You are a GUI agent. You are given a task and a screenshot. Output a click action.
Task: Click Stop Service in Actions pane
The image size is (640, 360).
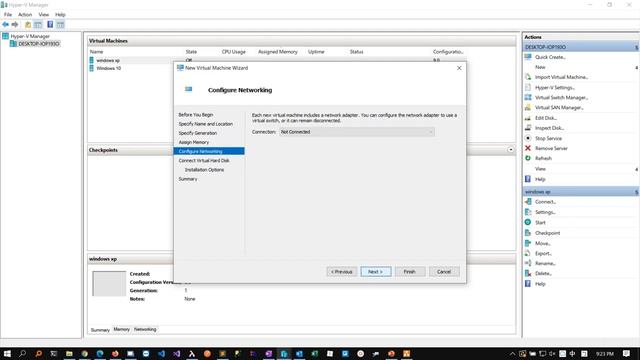coord(548,138)
